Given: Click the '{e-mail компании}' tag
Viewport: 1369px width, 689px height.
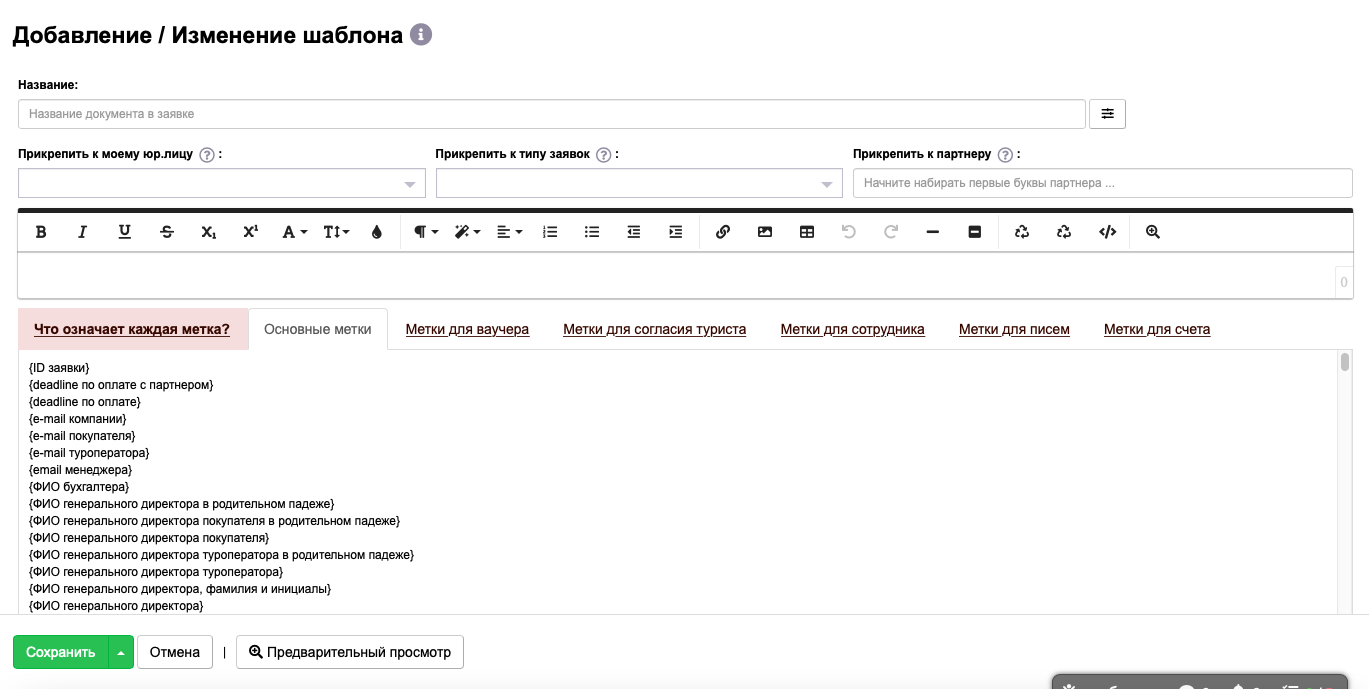Looking at the screenshot, I should pos(78,419).
